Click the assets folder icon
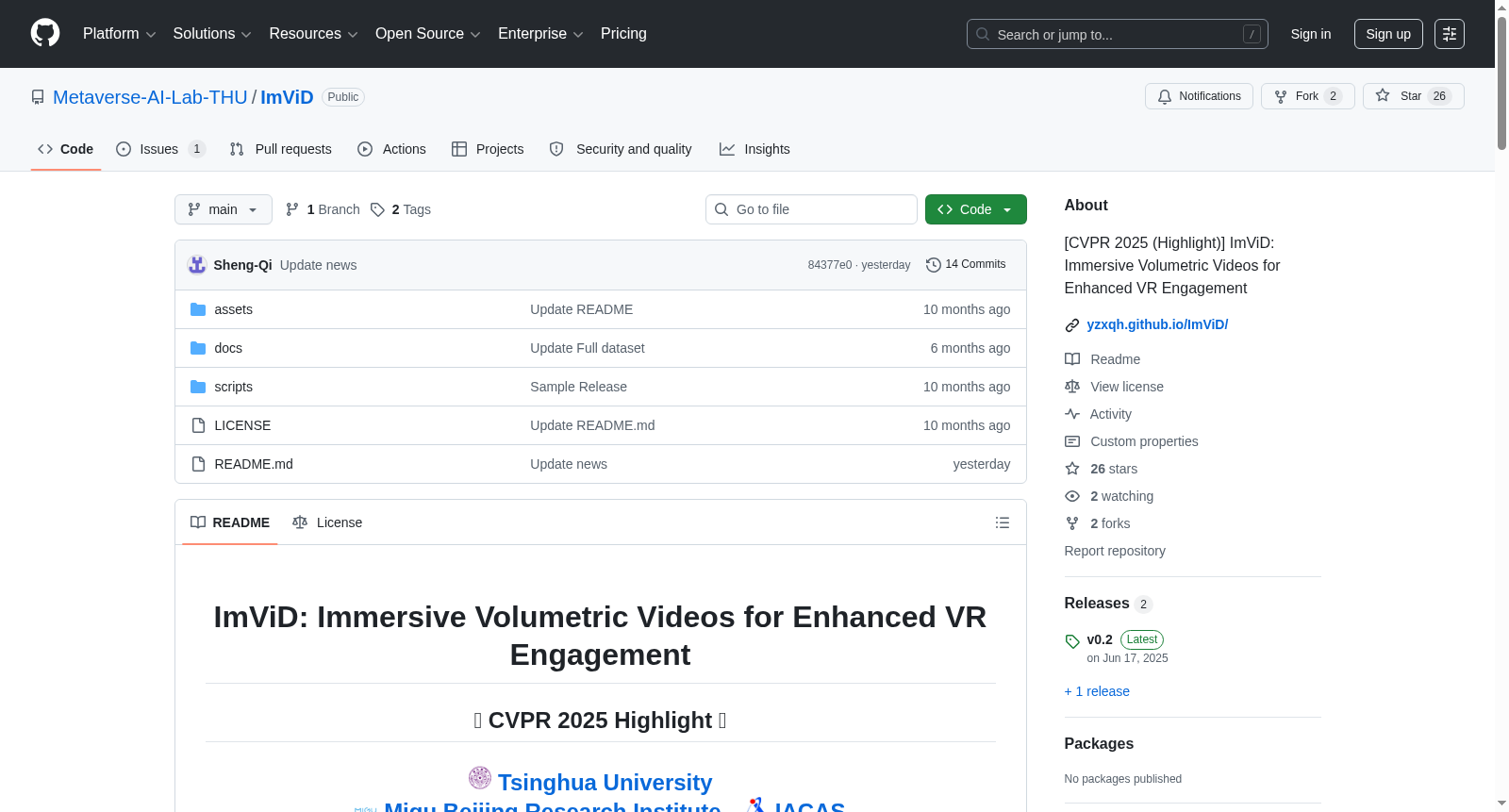Viewport: 1509px width, 812px height. coord(198,309)
